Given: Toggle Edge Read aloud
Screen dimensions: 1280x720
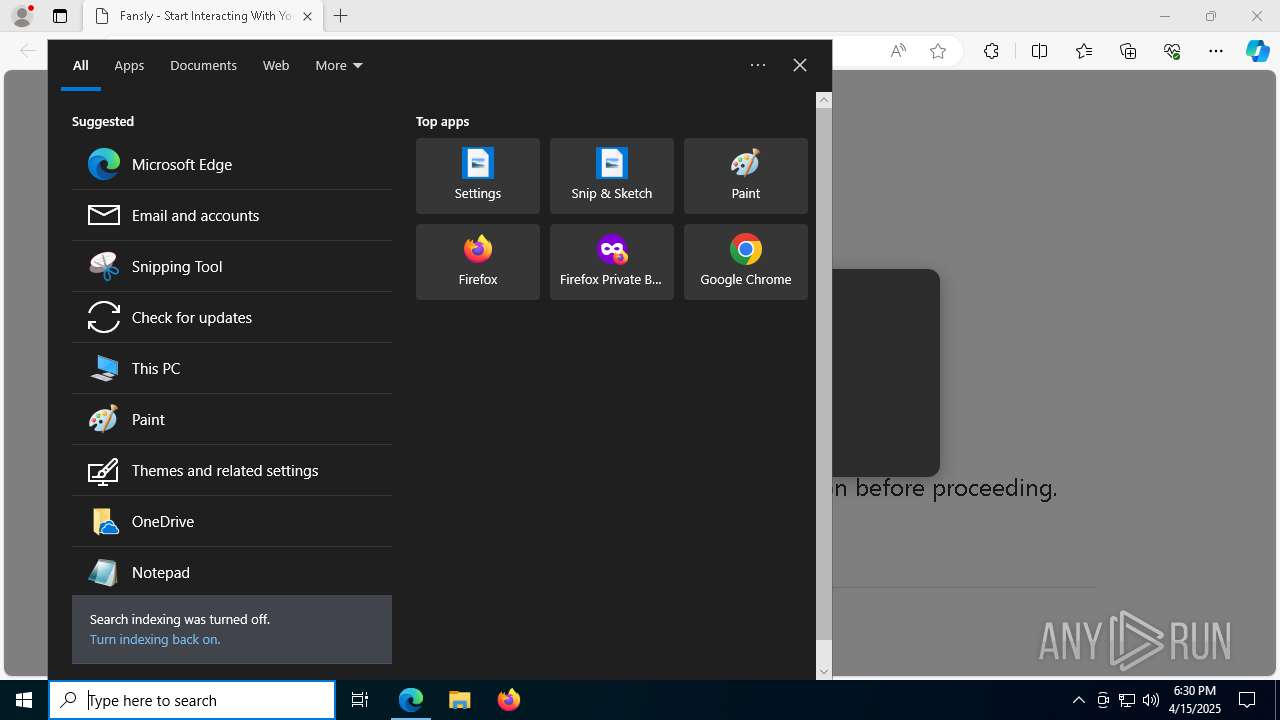Looking at the screenshot, I should click(898, 51).
